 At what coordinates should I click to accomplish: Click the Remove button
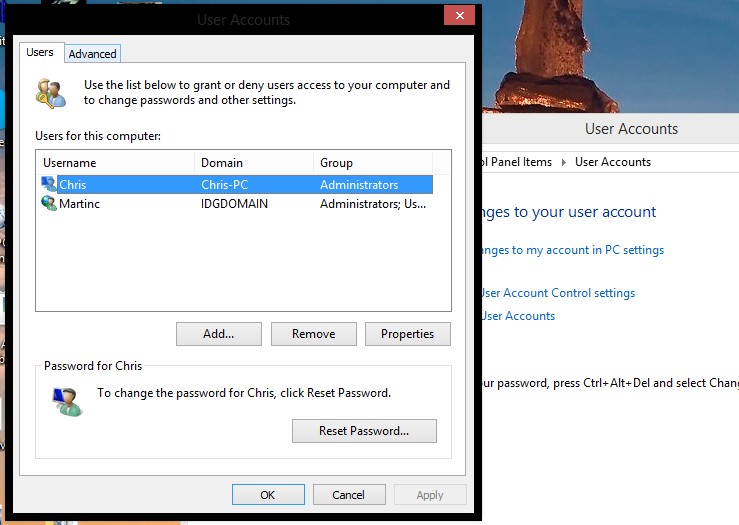313,334
